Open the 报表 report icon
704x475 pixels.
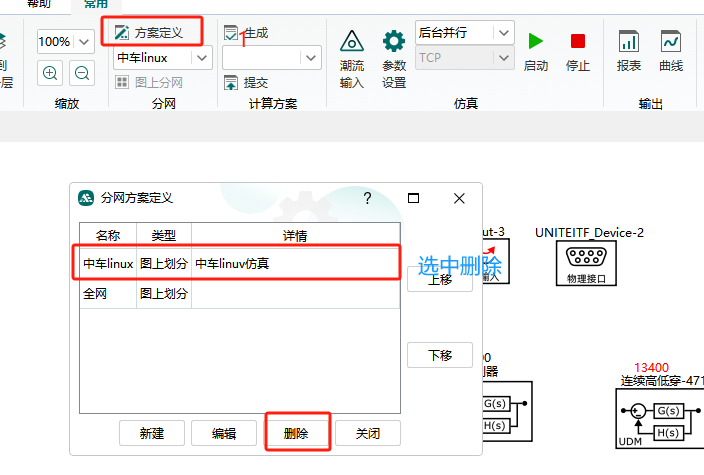629,52
